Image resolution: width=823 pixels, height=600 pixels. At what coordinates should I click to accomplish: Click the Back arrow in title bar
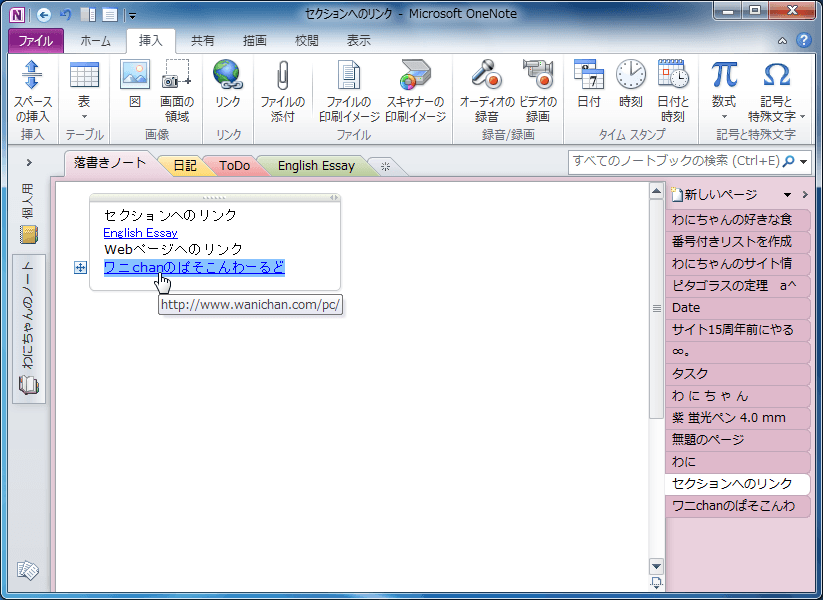(x=44, y=15)
